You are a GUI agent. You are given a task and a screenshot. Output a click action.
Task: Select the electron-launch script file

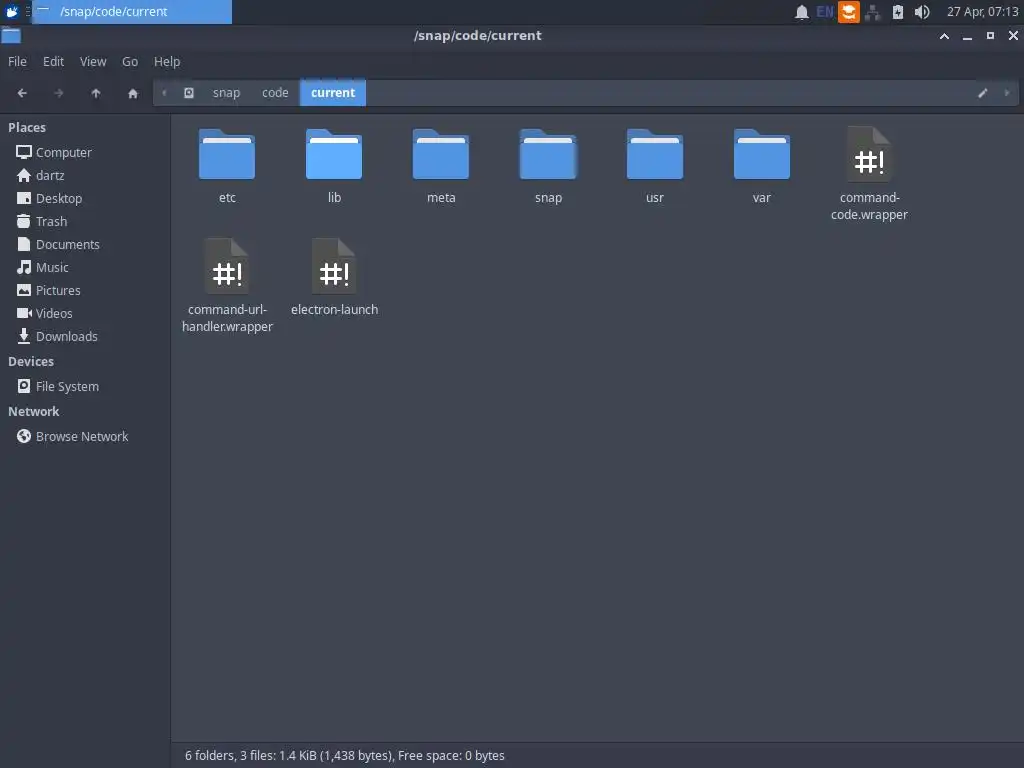click(x=334, y=267)
